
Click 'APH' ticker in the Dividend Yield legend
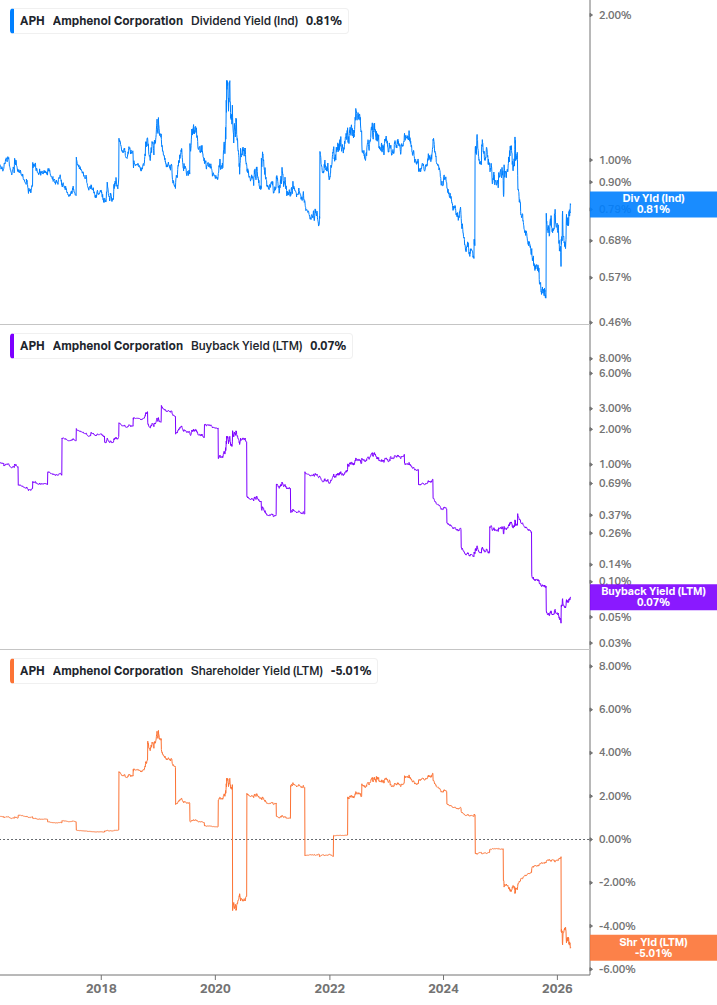tap(32, 21)
